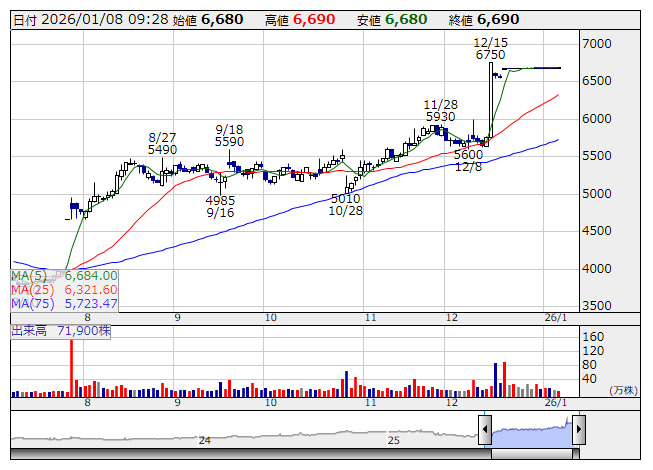
Task: Click the 9/18 peak label 5590
Action: (x=230, y=142)
